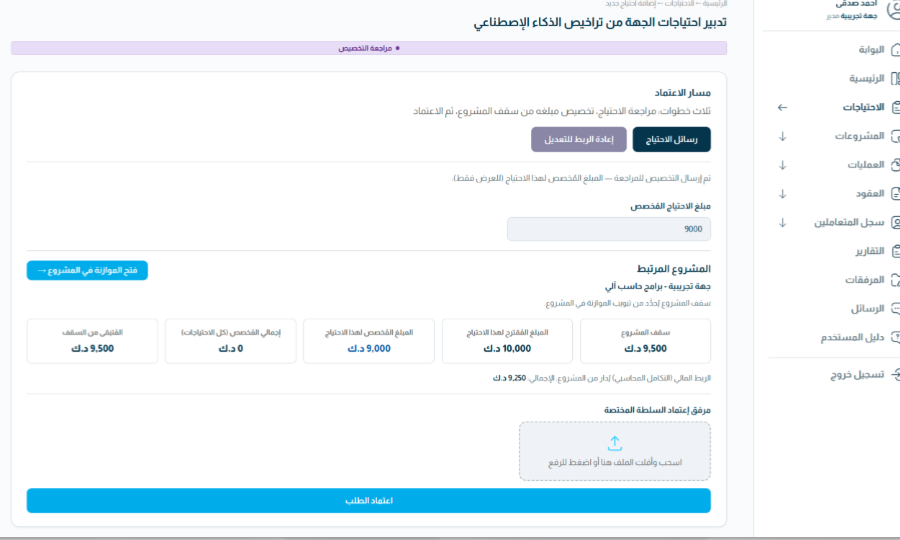900x540 pixels.
Task: Open العمليات from the sidebar
Action: click(866, 165)
